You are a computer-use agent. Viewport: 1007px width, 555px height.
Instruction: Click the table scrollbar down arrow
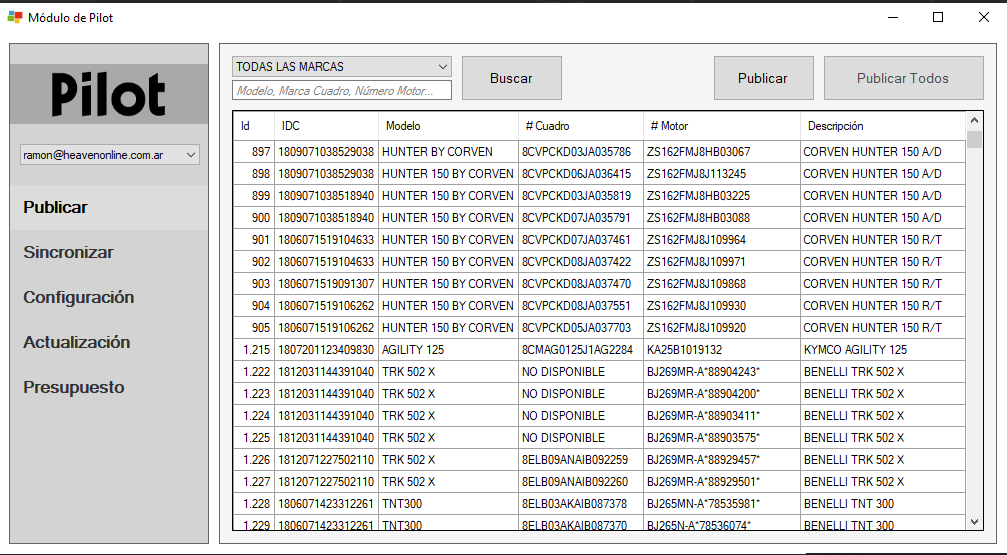click(974, 522)
